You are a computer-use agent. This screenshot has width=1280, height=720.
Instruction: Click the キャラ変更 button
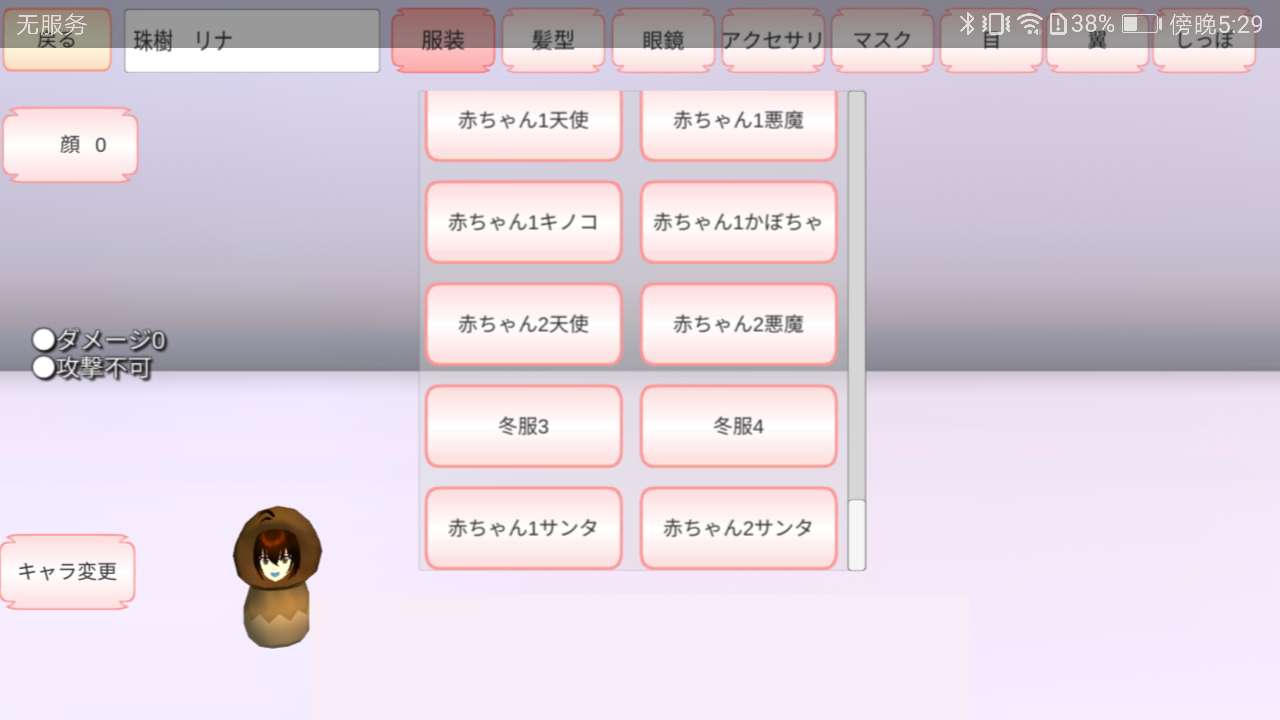click(67, 572)
